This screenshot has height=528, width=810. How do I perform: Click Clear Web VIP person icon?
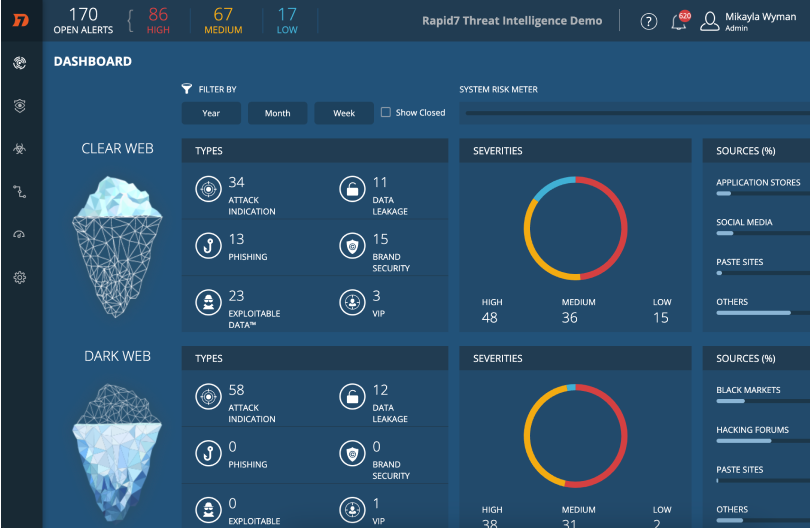pos(352,303)
